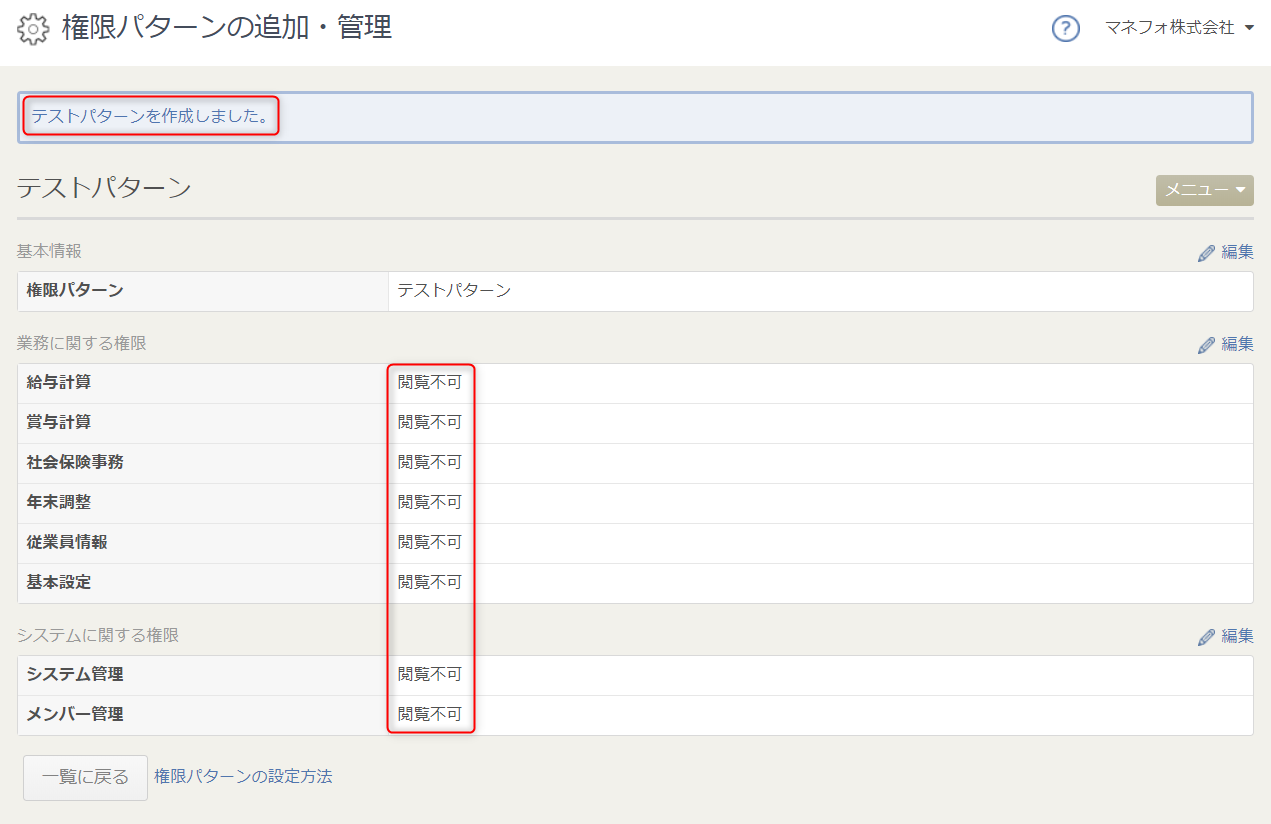
Task: Click the テストパターン value in 基本情報 table
Action: coord(454,290)
